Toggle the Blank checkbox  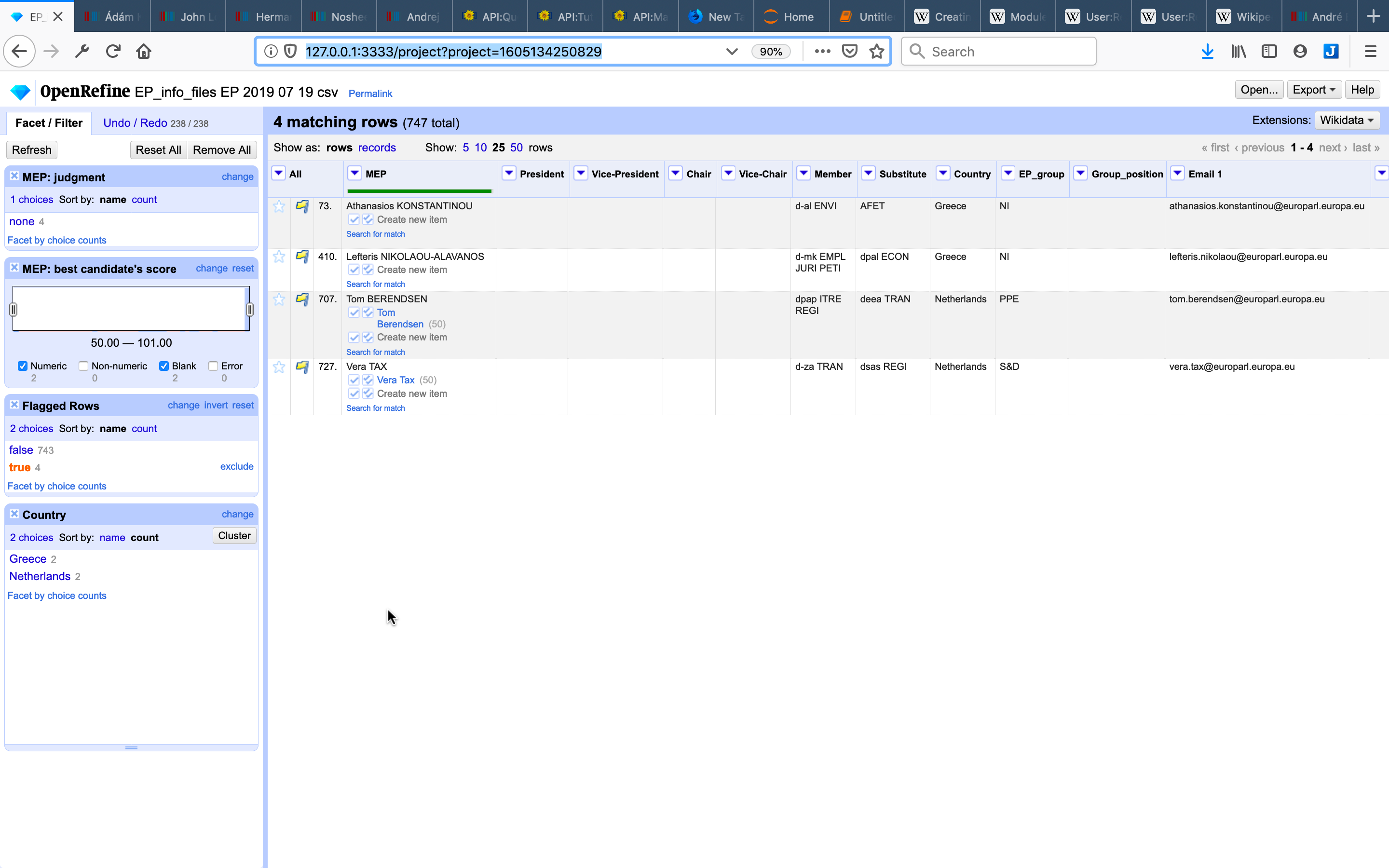(164, 366)
